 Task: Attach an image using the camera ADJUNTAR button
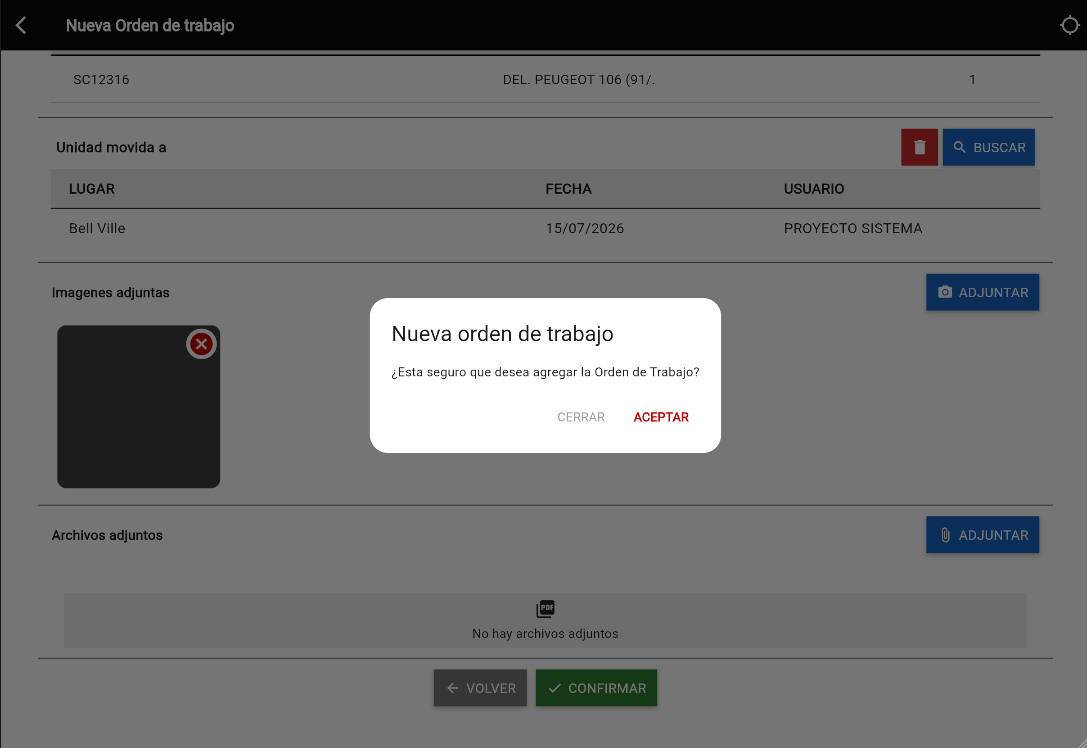982,293
